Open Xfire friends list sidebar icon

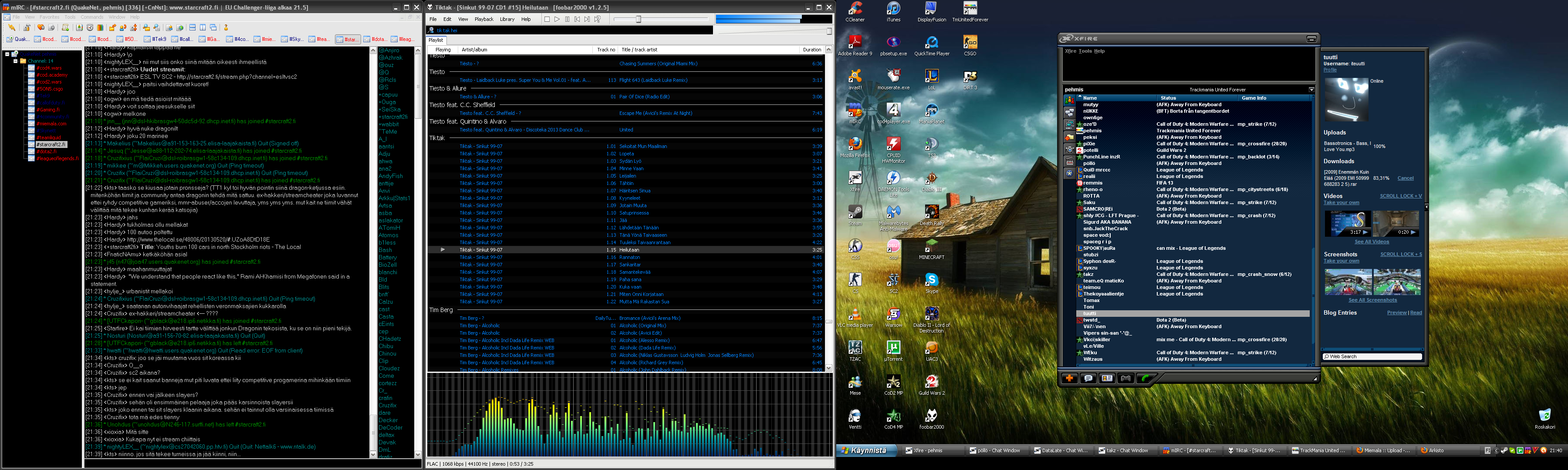tap(1069, 101)
